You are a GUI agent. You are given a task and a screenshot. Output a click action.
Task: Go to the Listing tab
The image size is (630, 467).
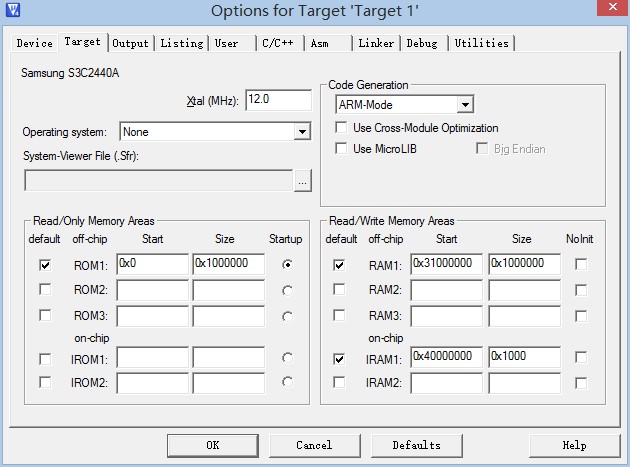pyautogui.click(x=182, y=43)
